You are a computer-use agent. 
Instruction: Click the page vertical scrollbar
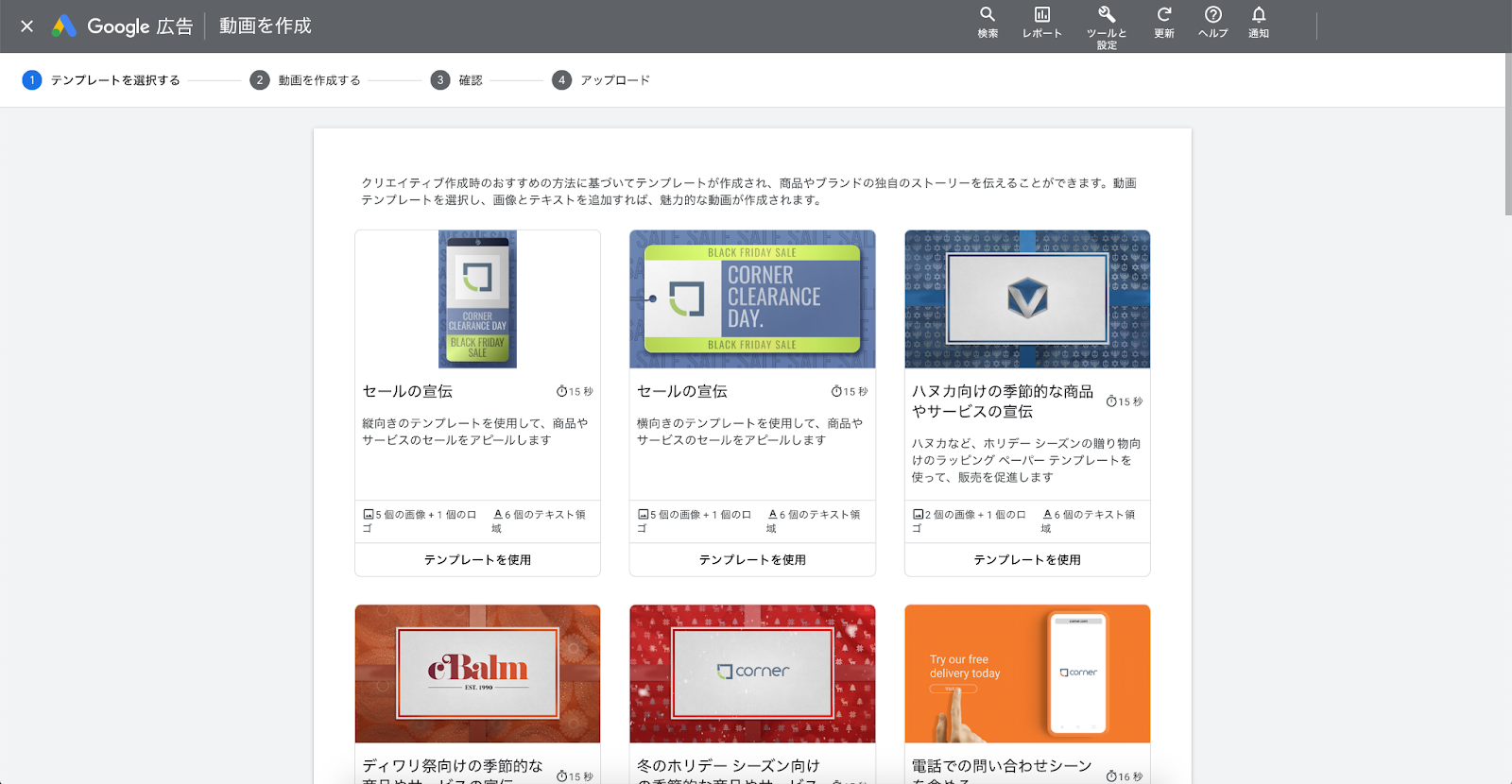click(1508, 134)
